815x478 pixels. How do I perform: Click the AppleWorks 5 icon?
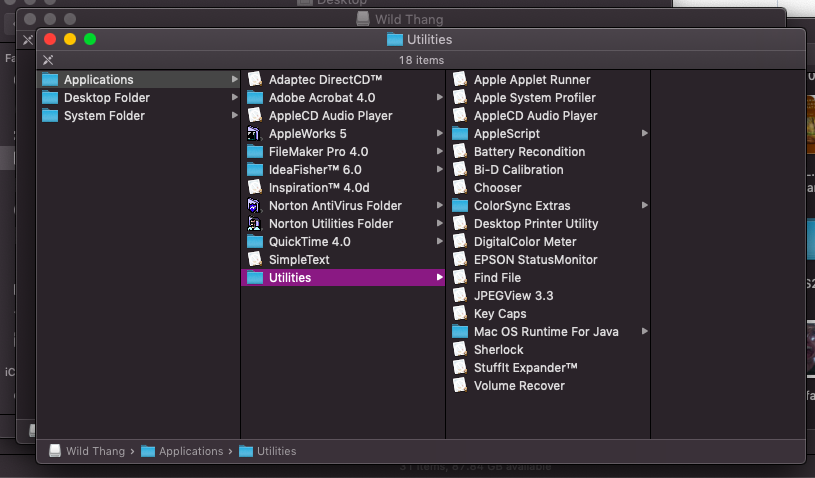[x=254, y=134]
